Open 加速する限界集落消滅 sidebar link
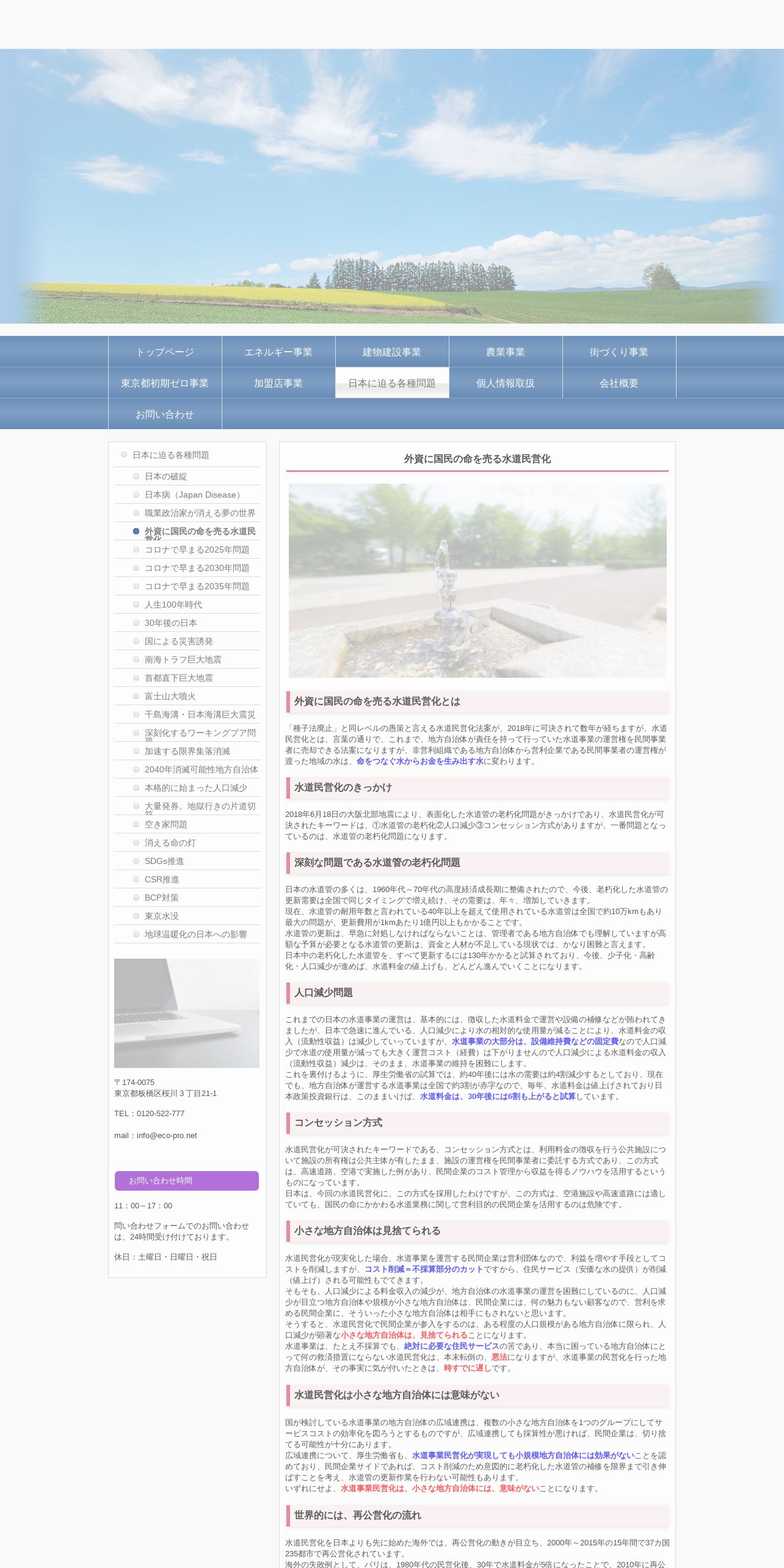This screenshot has height=1568, width=784. pyautogui.click(x=187, y=751)
